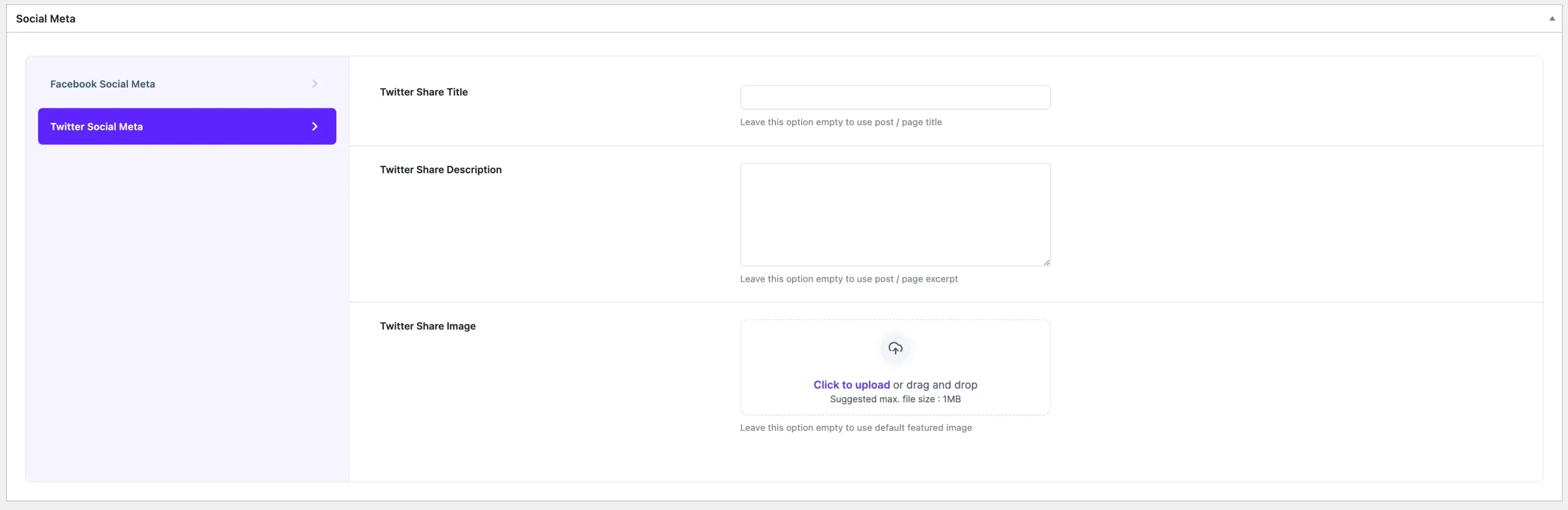Click the 'or drag and drop' text
Image resolution: width=1568 pixels, height=510 pixels.
(935, 384)
